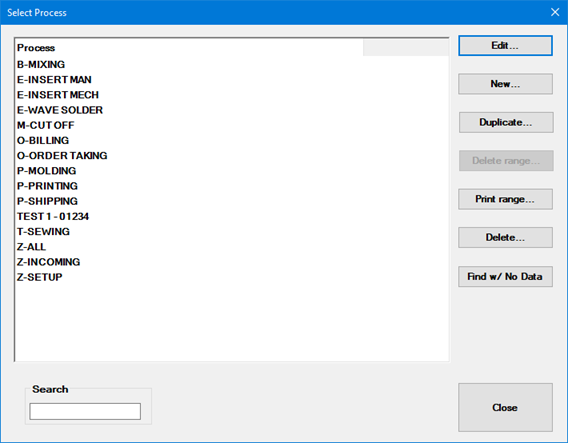Open the Print range... dialog

[x=505, y=199]
